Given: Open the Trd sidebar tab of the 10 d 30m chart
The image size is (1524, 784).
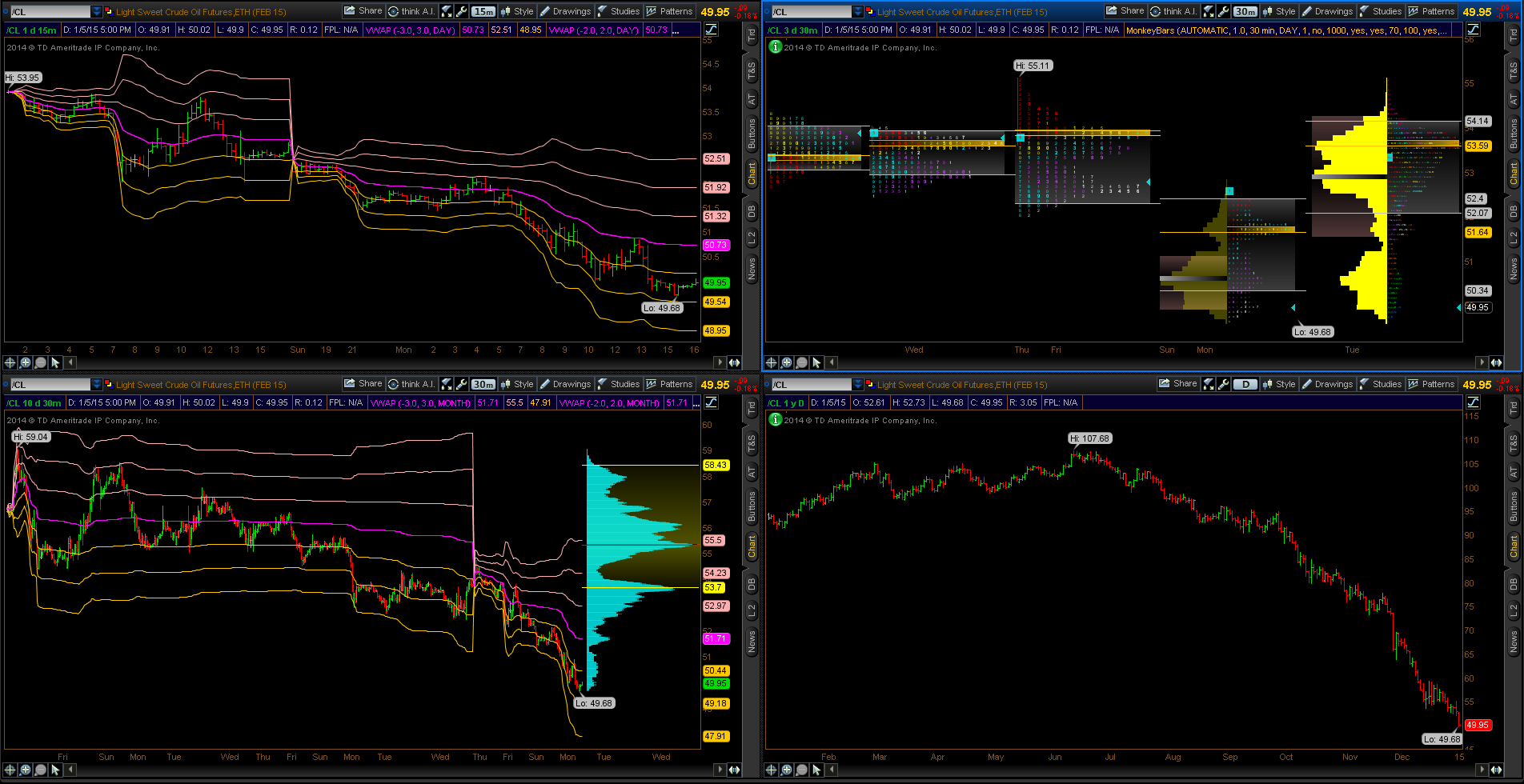Looking at the screenshot, I should 752,409.
